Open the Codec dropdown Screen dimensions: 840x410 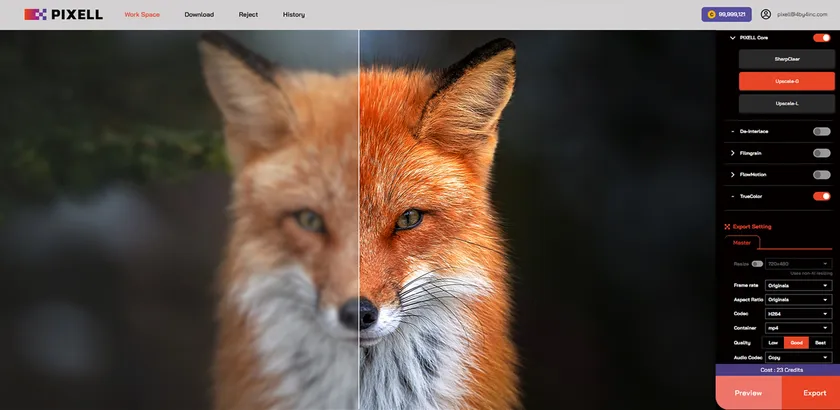[798, 314]
